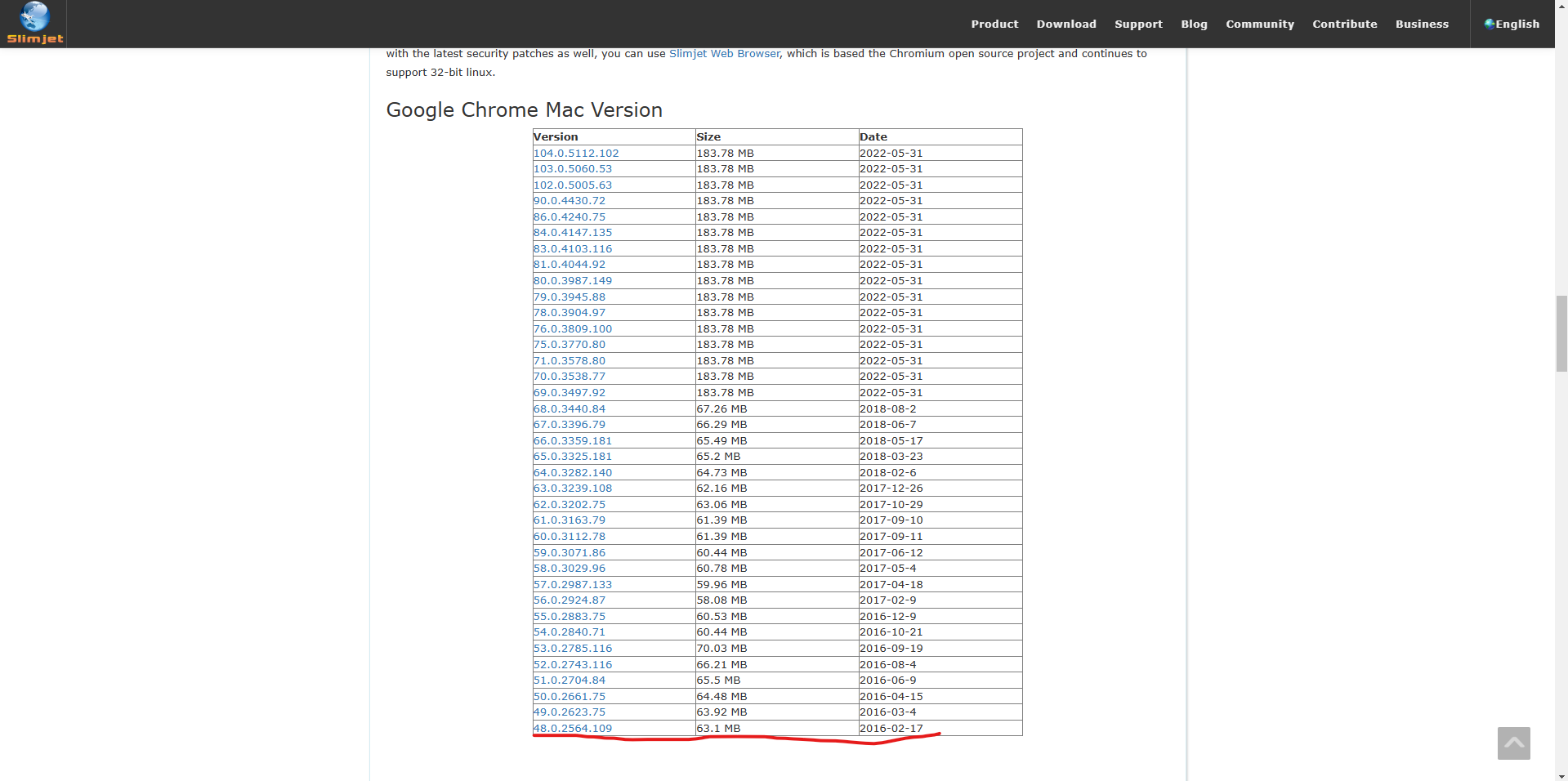The width and height of the screenshot is (1568, 781).
Task: Download Chrome version 84.0.4147.135
Action: click(x=573, y=233)
